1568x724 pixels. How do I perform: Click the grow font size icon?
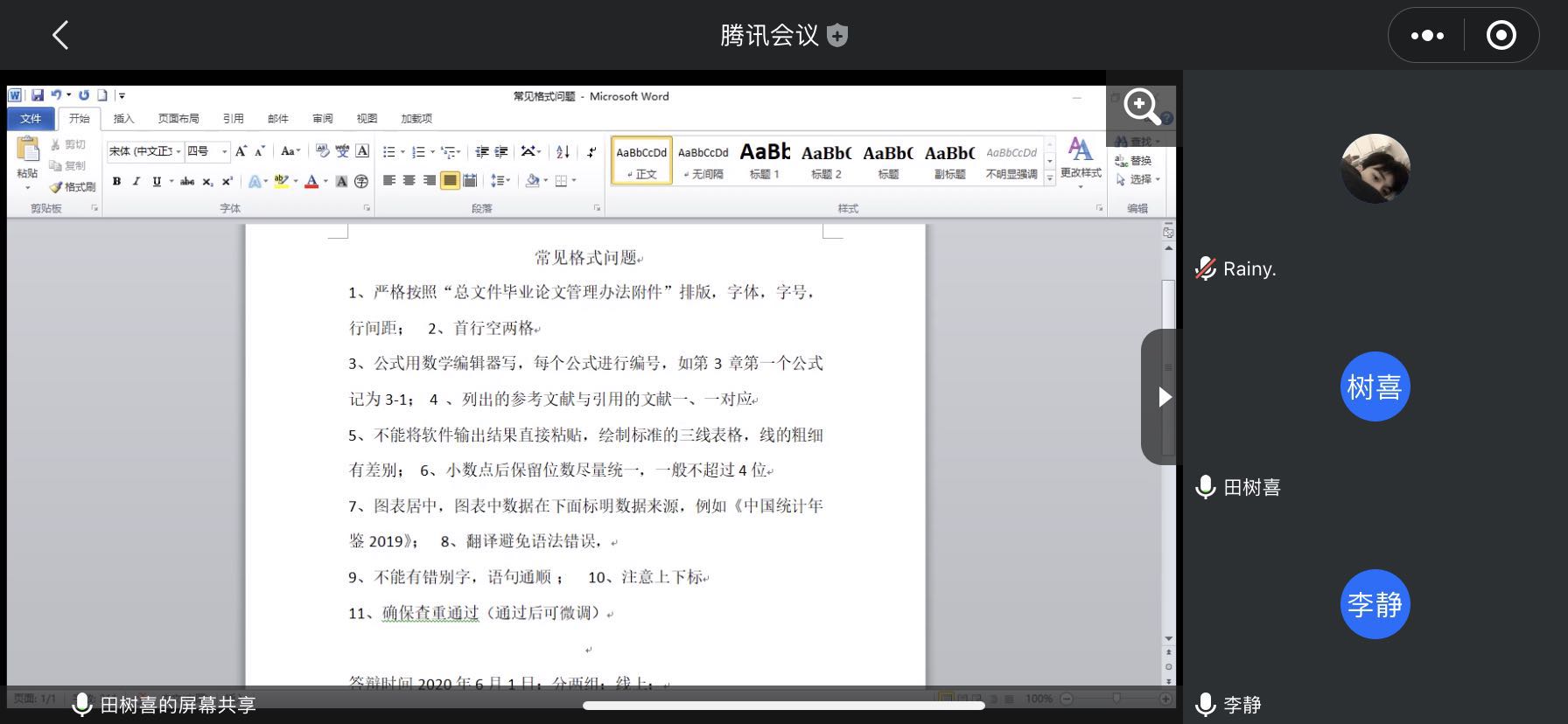241,152
